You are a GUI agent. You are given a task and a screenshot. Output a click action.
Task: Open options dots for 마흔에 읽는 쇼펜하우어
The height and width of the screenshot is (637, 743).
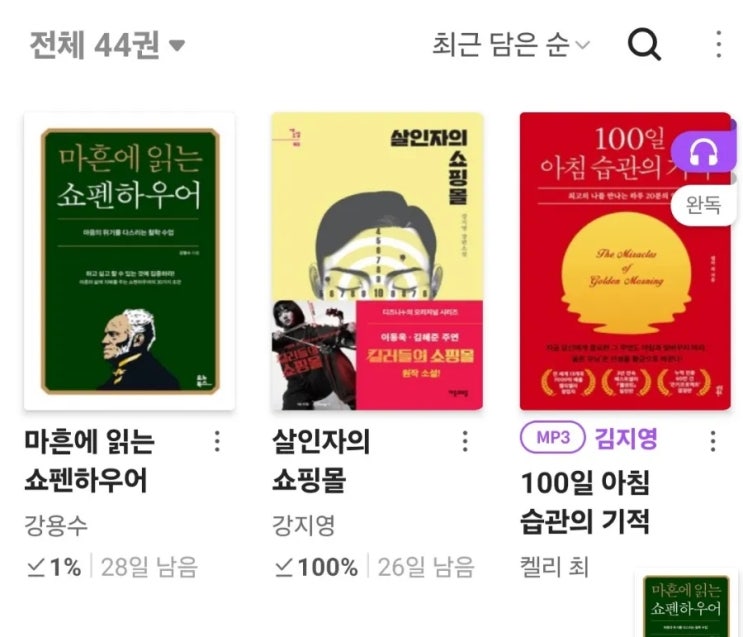pos(217,441)
